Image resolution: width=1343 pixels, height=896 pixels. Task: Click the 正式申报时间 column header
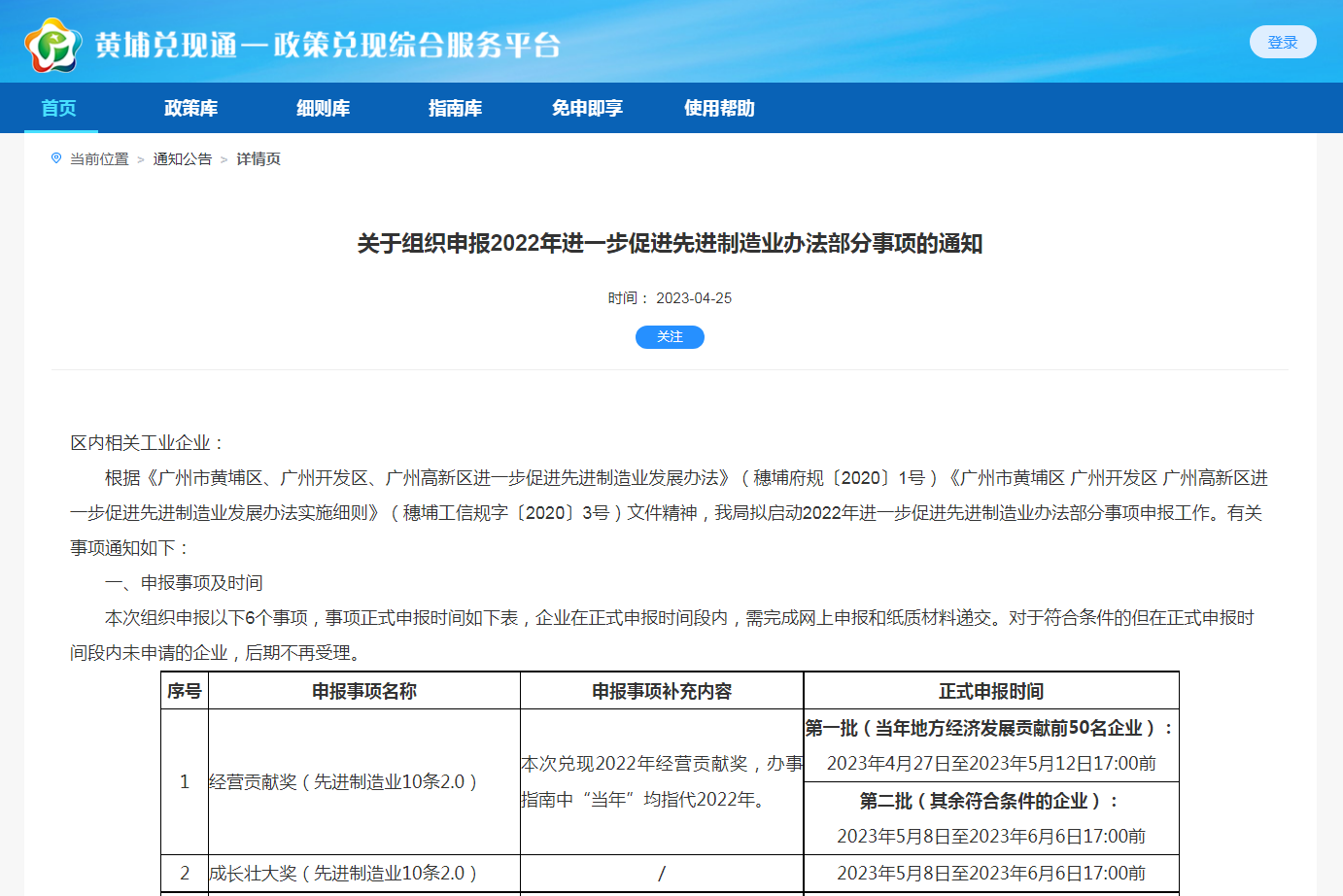[990, 691]
